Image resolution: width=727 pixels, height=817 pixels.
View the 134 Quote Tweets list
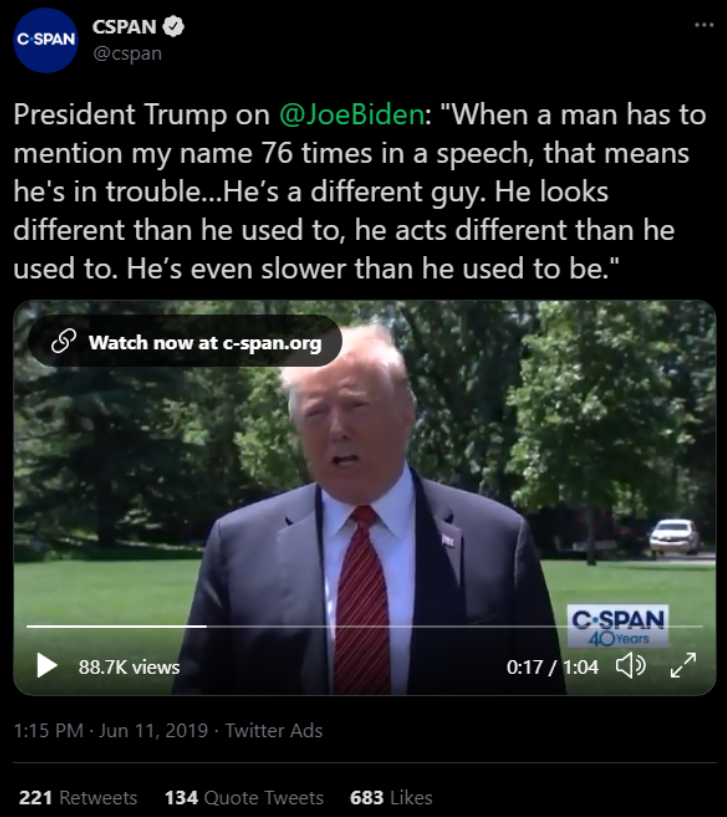pyautogui.click(x=244, y=798)
